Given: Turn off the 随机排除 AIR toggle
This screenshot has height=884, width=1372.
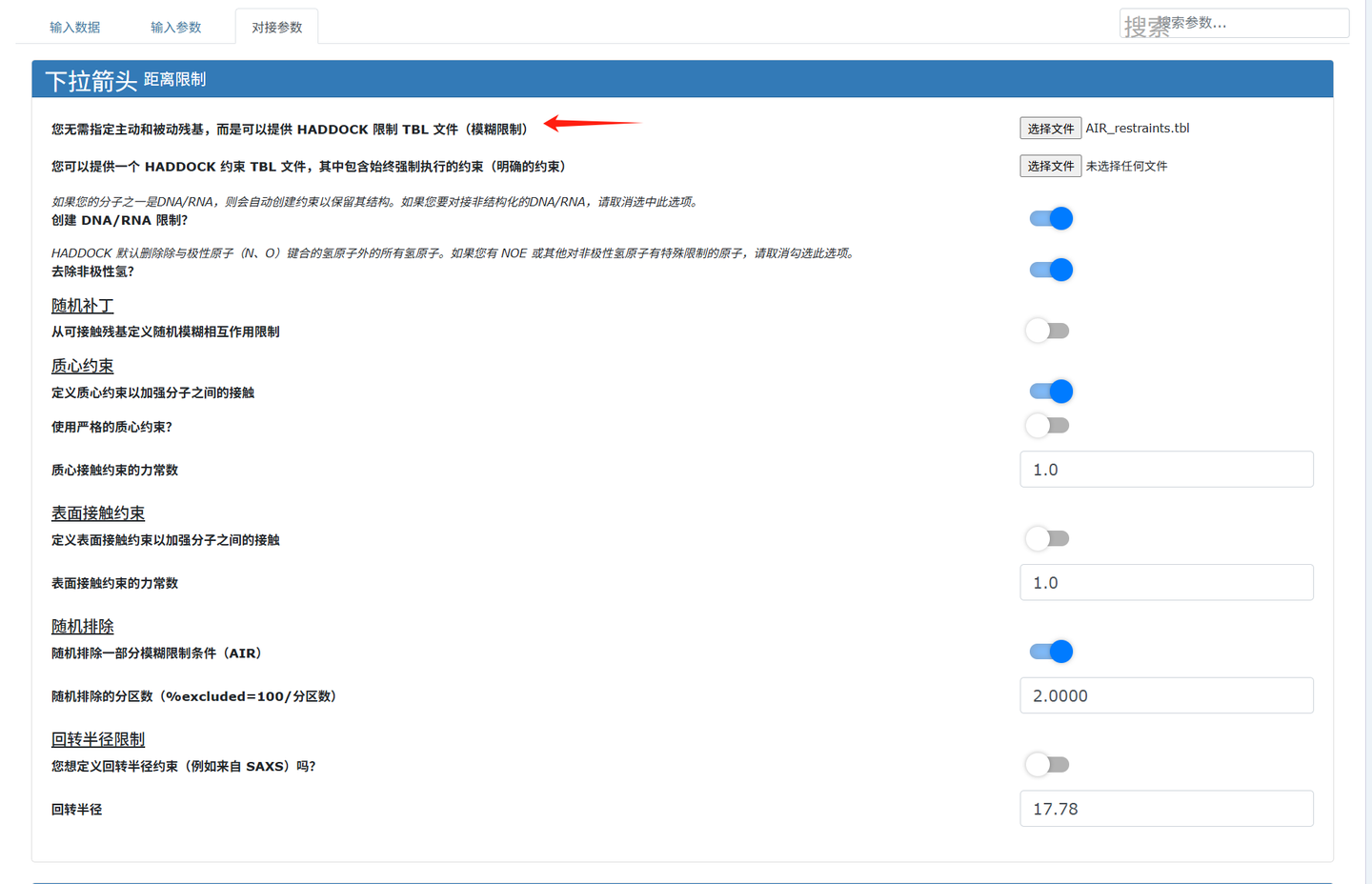Looking at the screenshot, I should click(x=1050, y=651).
